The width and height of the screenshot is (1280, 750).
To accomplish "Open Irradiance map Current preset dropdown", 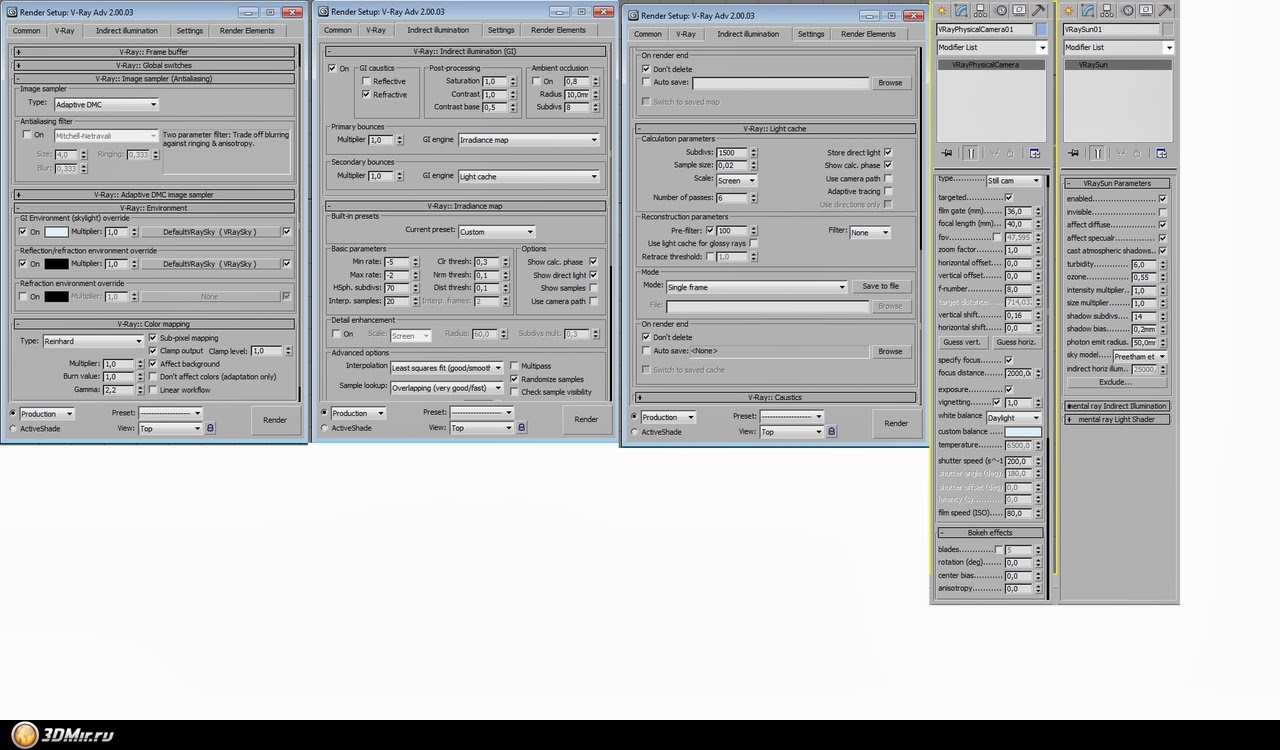I will pos(496,231).
